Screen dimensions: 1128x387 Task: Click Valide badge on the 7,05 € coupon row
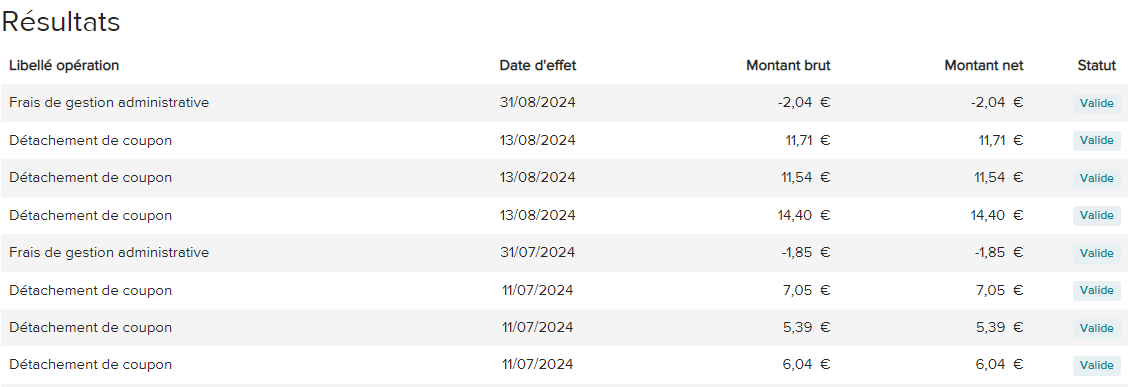click(1096, 291)
